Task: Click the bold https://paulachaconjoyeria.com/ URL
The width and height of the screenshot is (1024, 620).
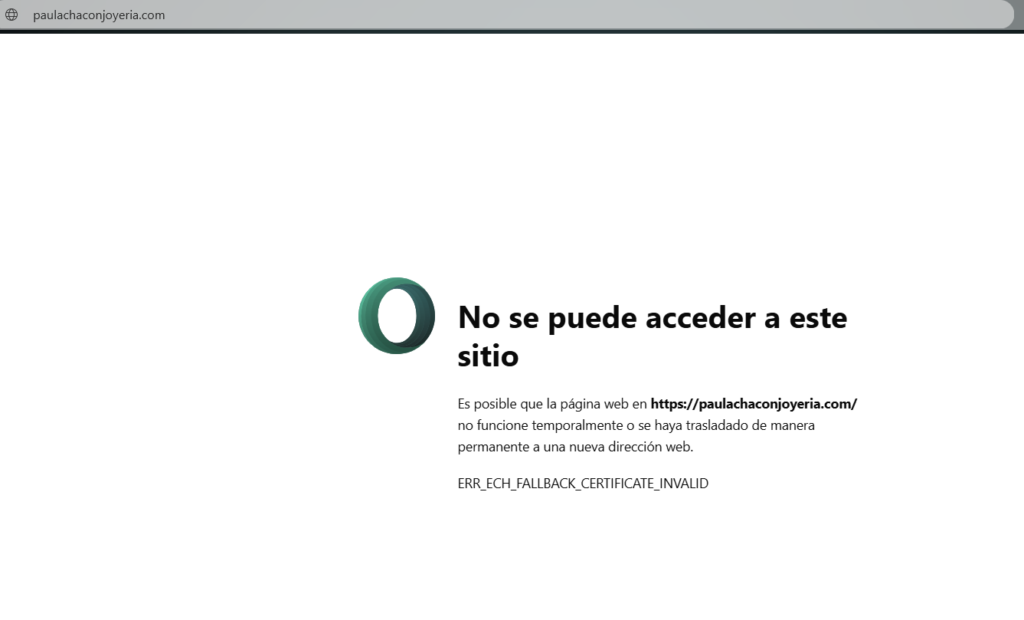Action: coord(753,404)
